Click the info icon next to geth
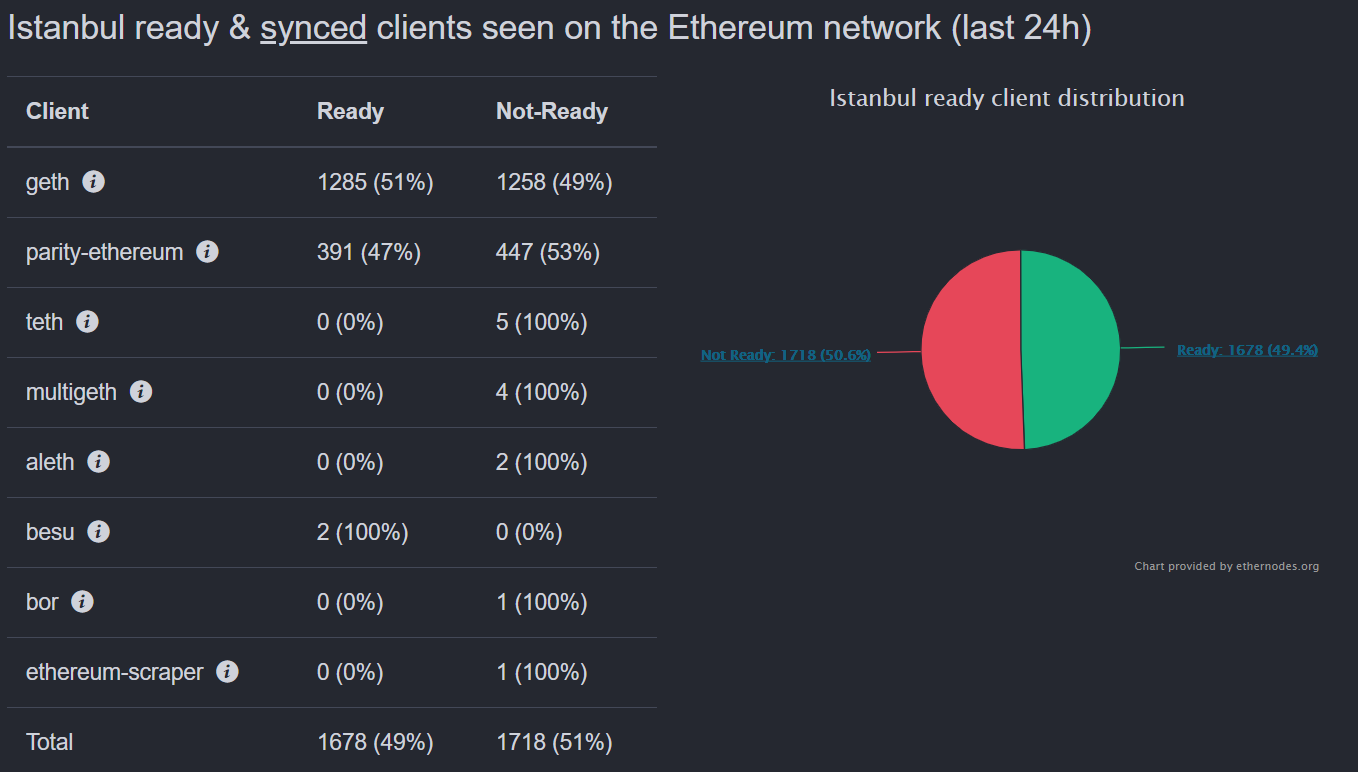Image resolution: width=1358 pixels, height=772 pixels. point(93,182)
